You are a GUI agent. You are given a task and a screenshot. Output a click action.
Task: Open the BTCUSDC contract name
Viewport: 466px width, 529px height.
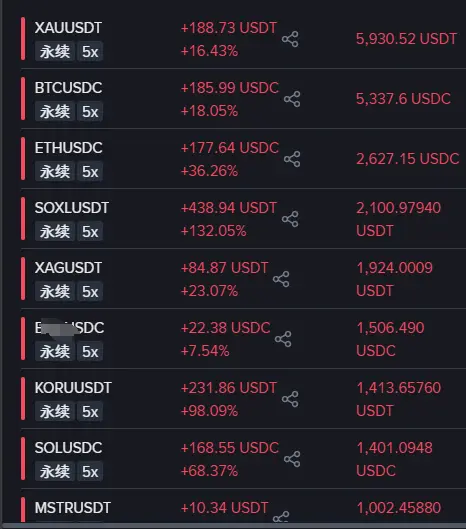point(68,88)
